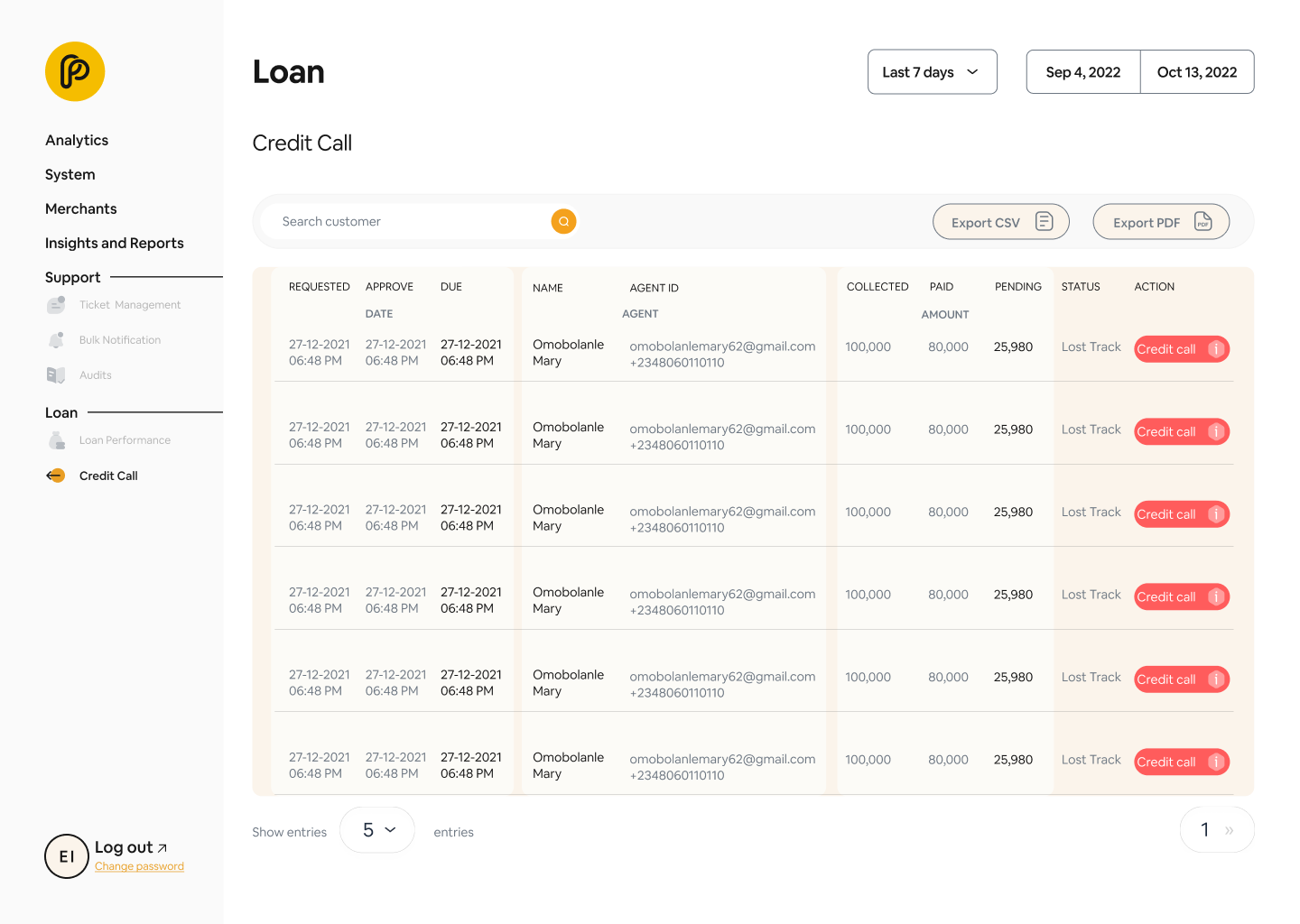This screenshot has width=1300, height=924.
Task: Open Ticket Management
Action: click(x=130, y=305)
